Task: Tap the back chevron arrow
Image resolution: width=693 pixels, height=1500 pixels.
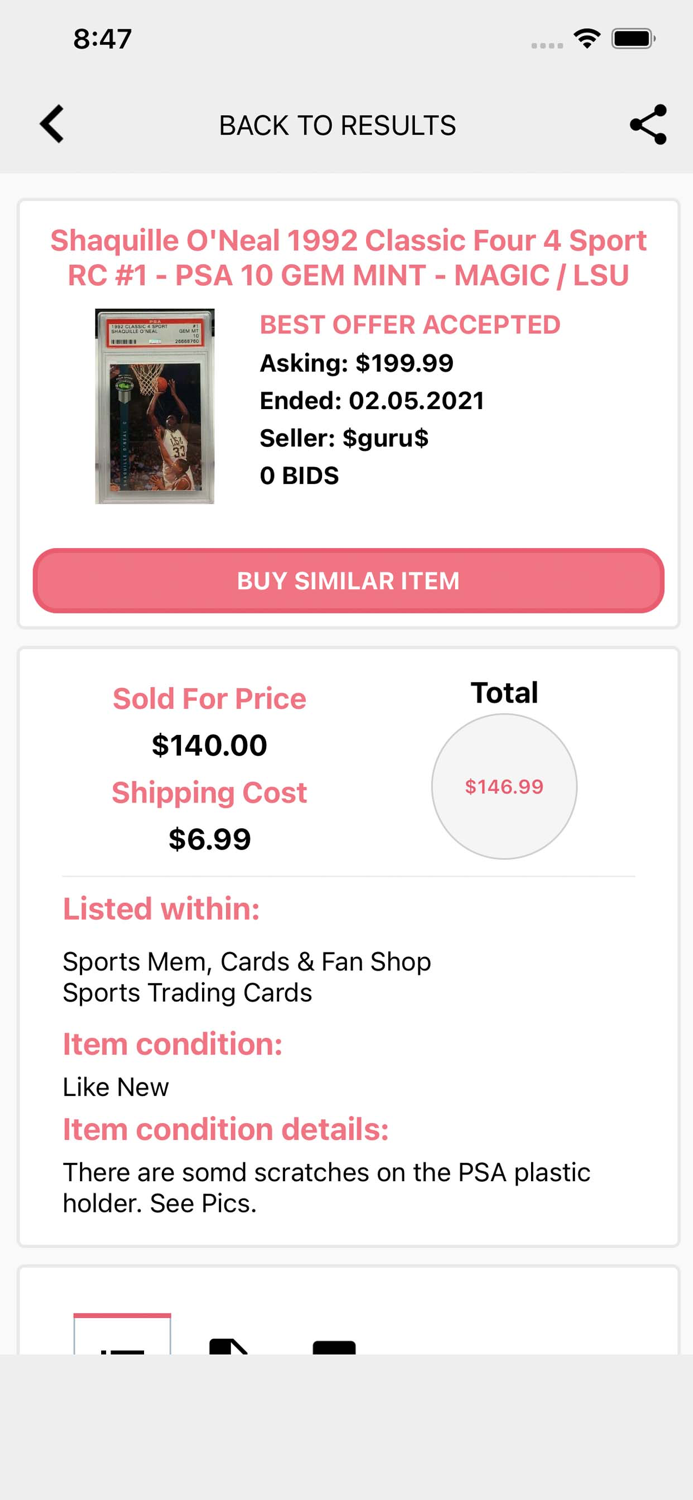Action: pos(51,124)
